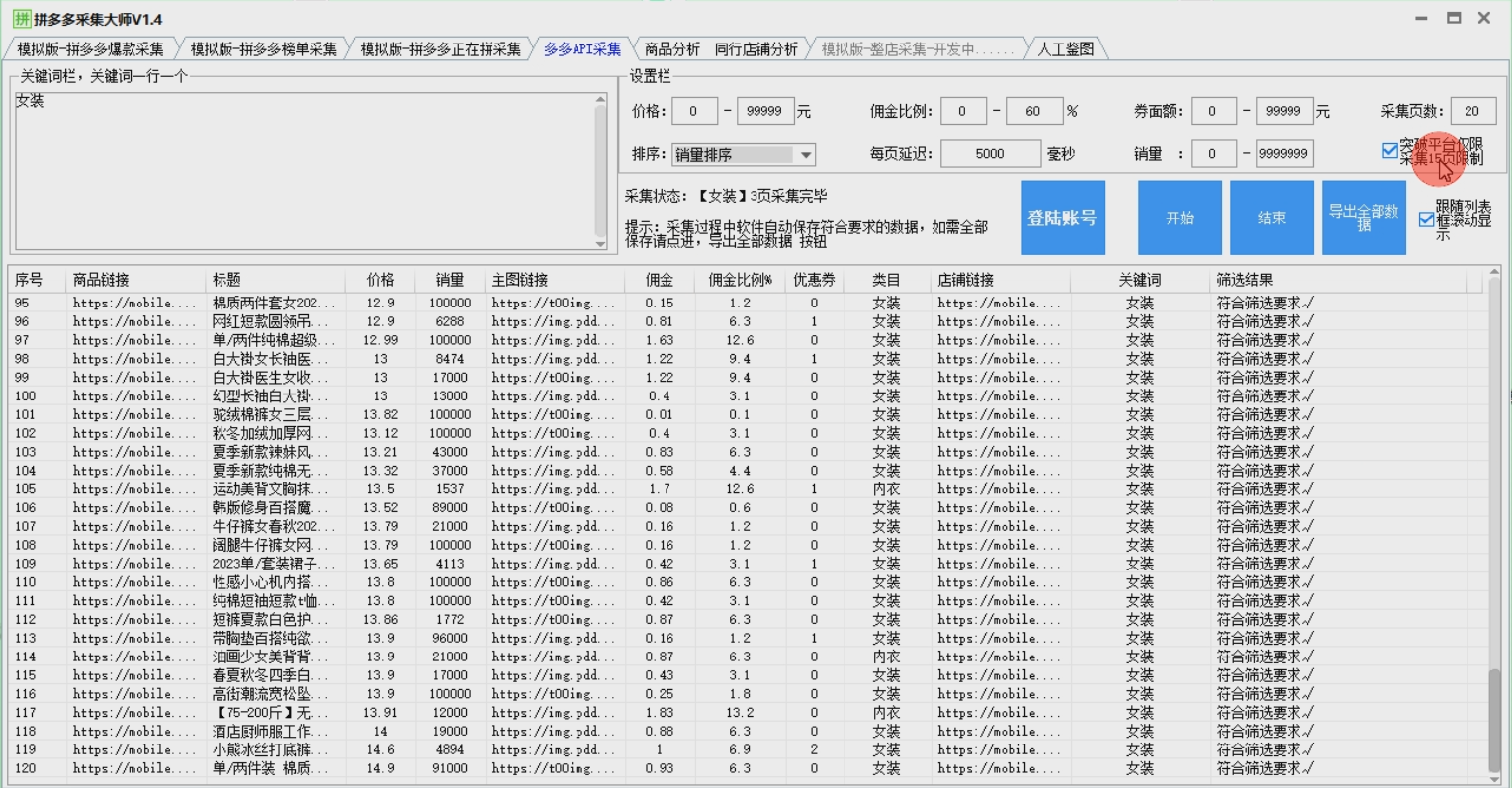Screen dimensions: 1512x788
Task: Click the 价格 column header
Action: pos(380,280)
